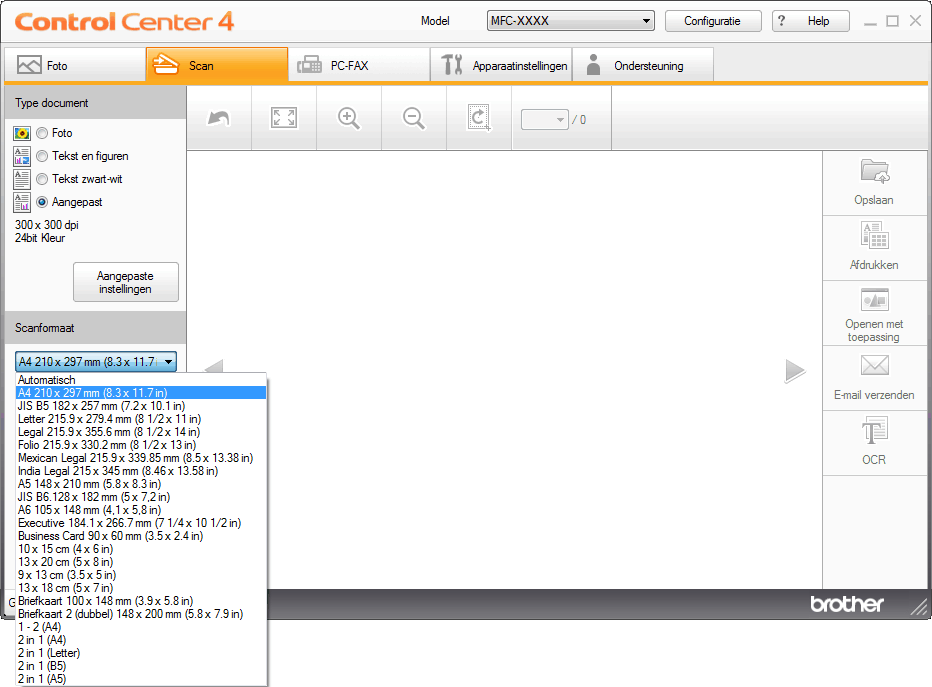Click the Aangepast document type icon

pyautogui.click(x=22, y=203)
